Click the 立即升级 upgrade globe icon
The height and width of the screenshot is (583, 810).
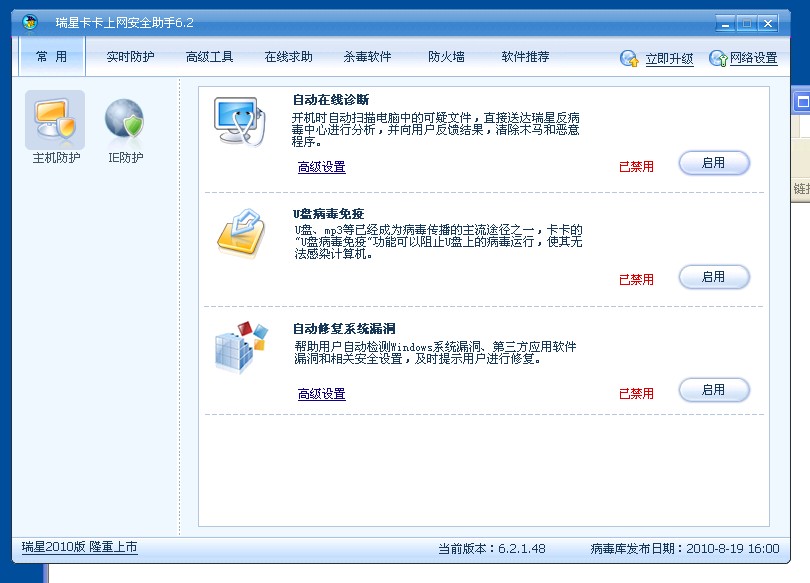pos(629,58)
